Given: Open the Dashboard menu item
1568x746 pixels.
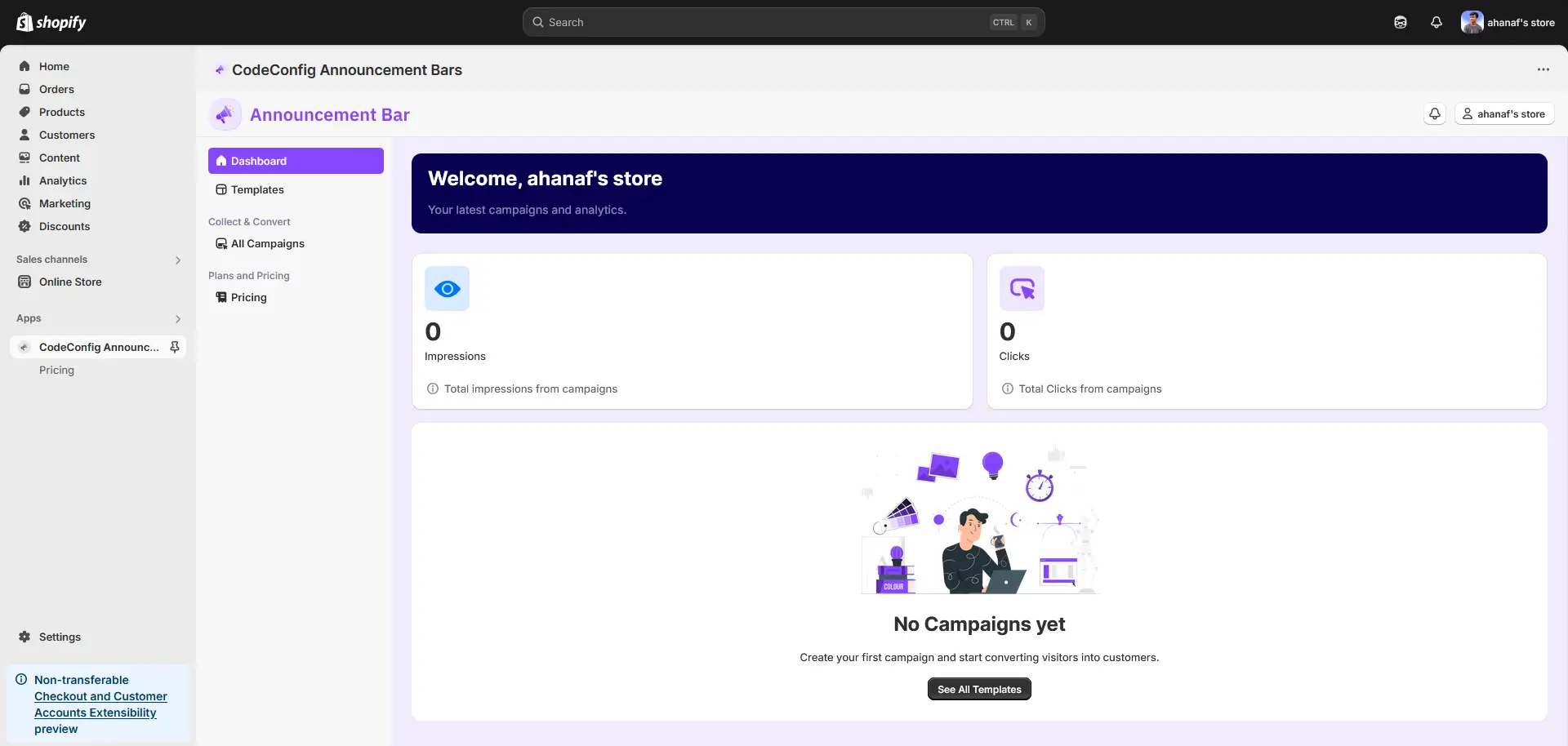Looking at the screenshot, I should click(x=296, y=161).
